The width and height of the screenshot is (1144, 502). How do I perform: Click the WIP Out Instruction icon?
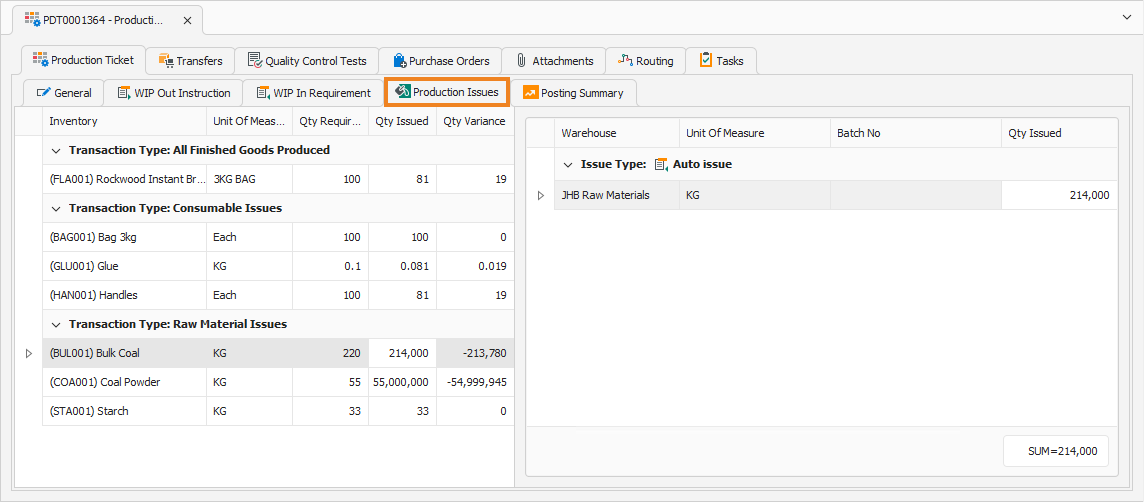[124, 93]
